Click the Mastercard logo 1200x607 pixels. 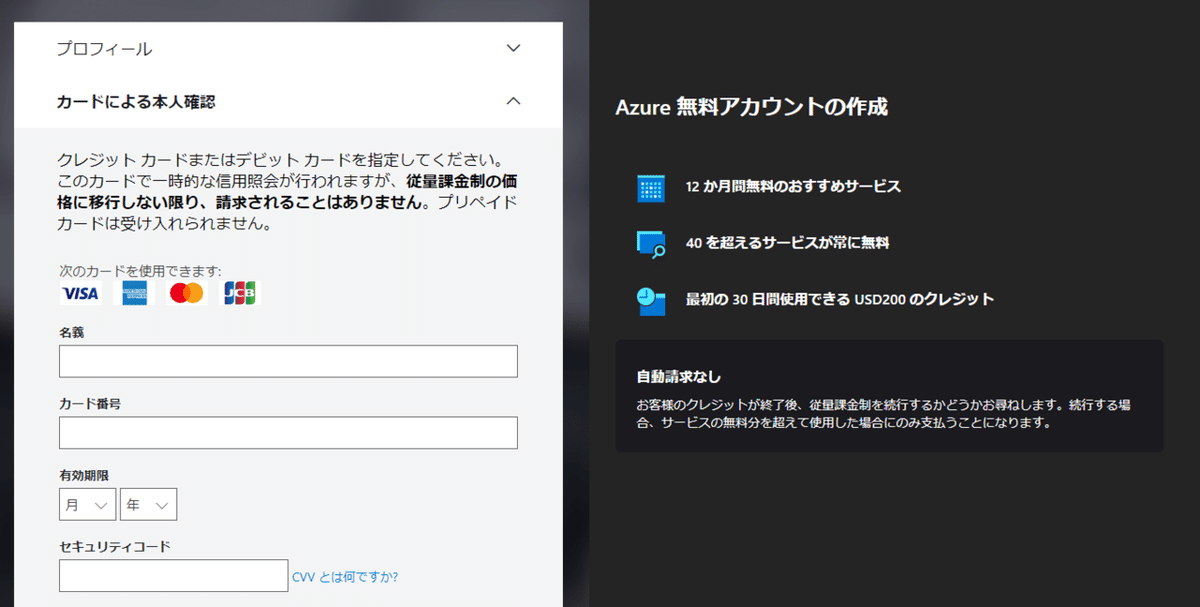tap(186, 293)
